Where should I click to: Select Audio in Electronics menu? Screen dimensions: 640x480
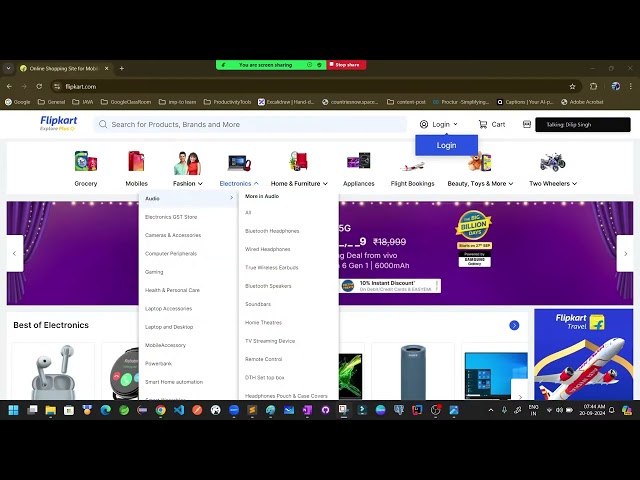click(x=188, y=198)
